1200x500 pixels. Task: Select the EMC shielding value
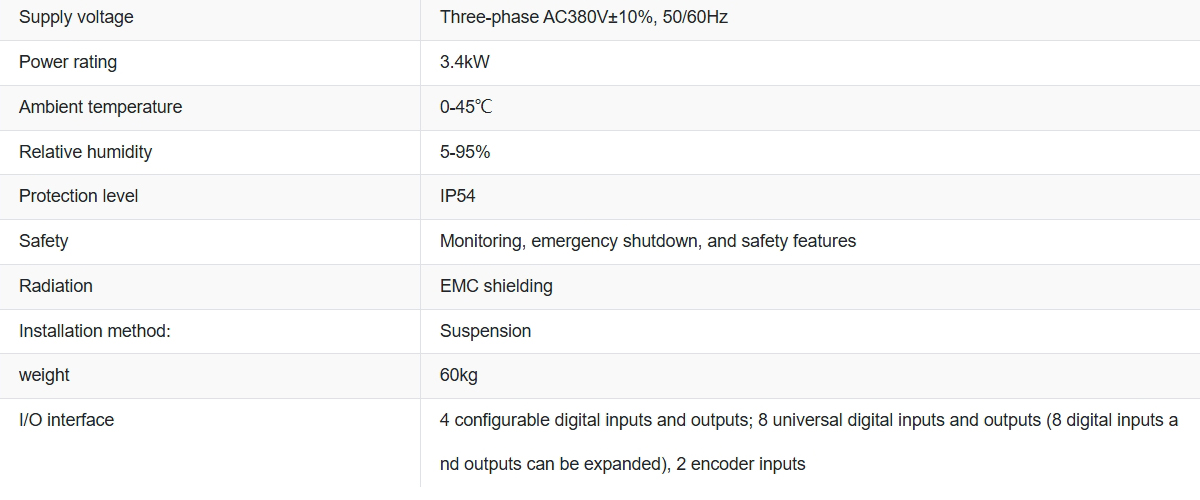point(496,286)
